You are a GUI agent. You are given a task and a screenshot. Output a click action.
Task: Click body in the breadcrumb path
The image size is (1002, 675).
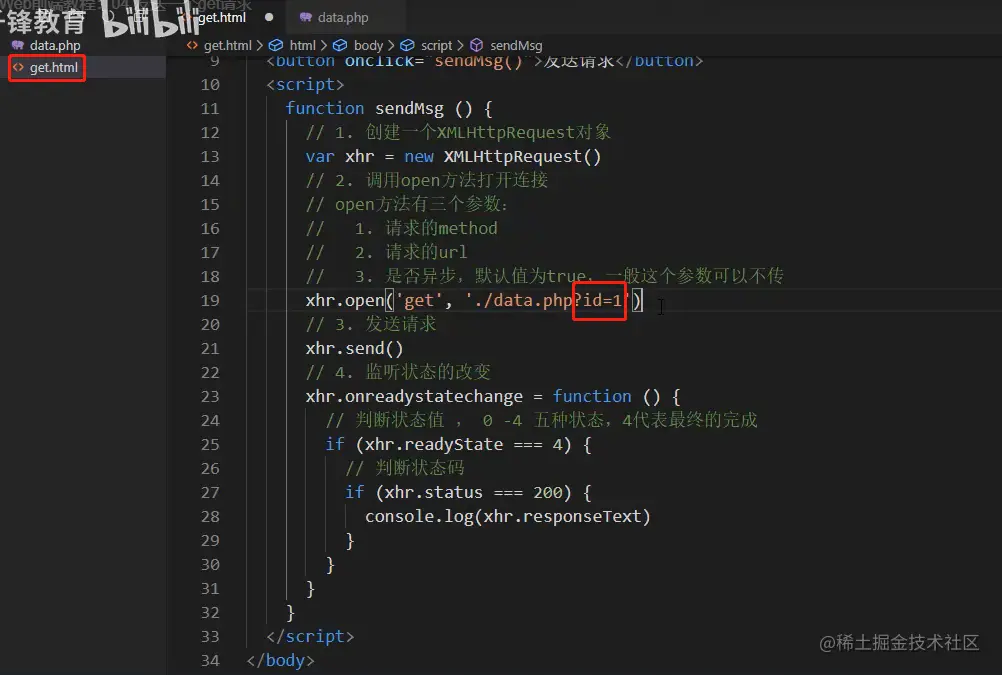[x=368, y=45]
